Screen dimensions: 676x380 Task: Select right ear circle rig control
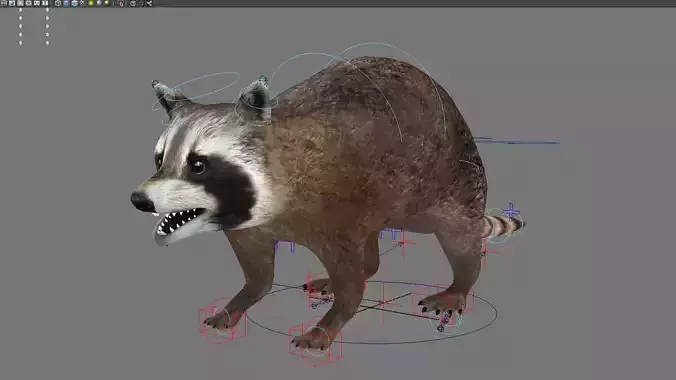pyautogui.click(x=256, y=109)
